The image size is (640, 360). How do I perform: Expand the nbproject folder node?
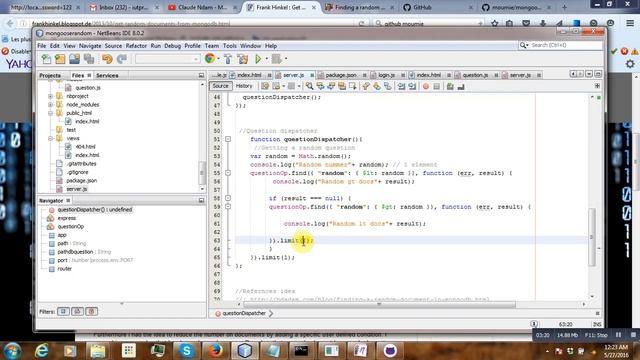click(x=51, y=96)
